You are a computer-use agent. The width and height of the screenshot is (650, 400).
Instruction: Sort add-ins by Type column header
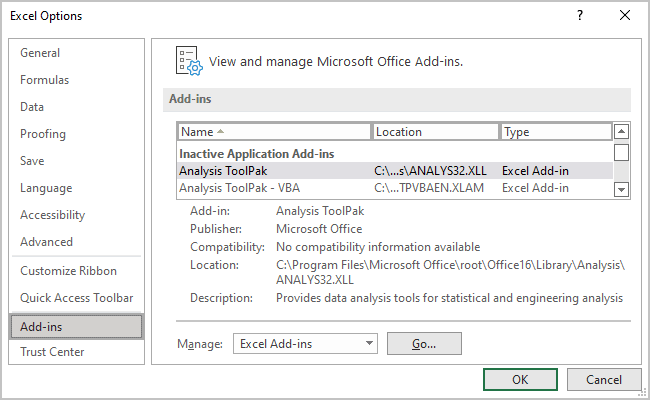[x=556, y=132]
